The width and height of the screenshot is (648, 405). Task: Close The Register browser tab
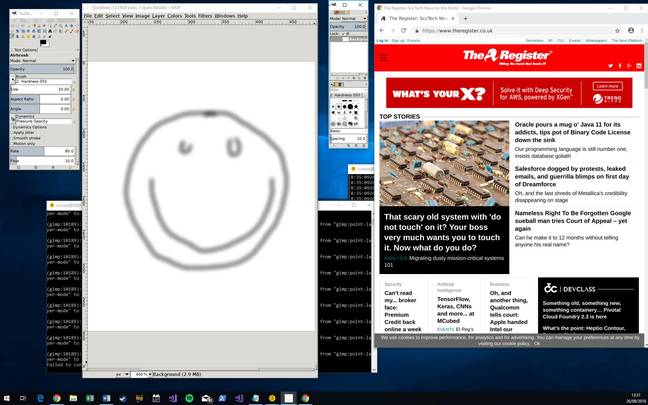click(x=453, y=19)
